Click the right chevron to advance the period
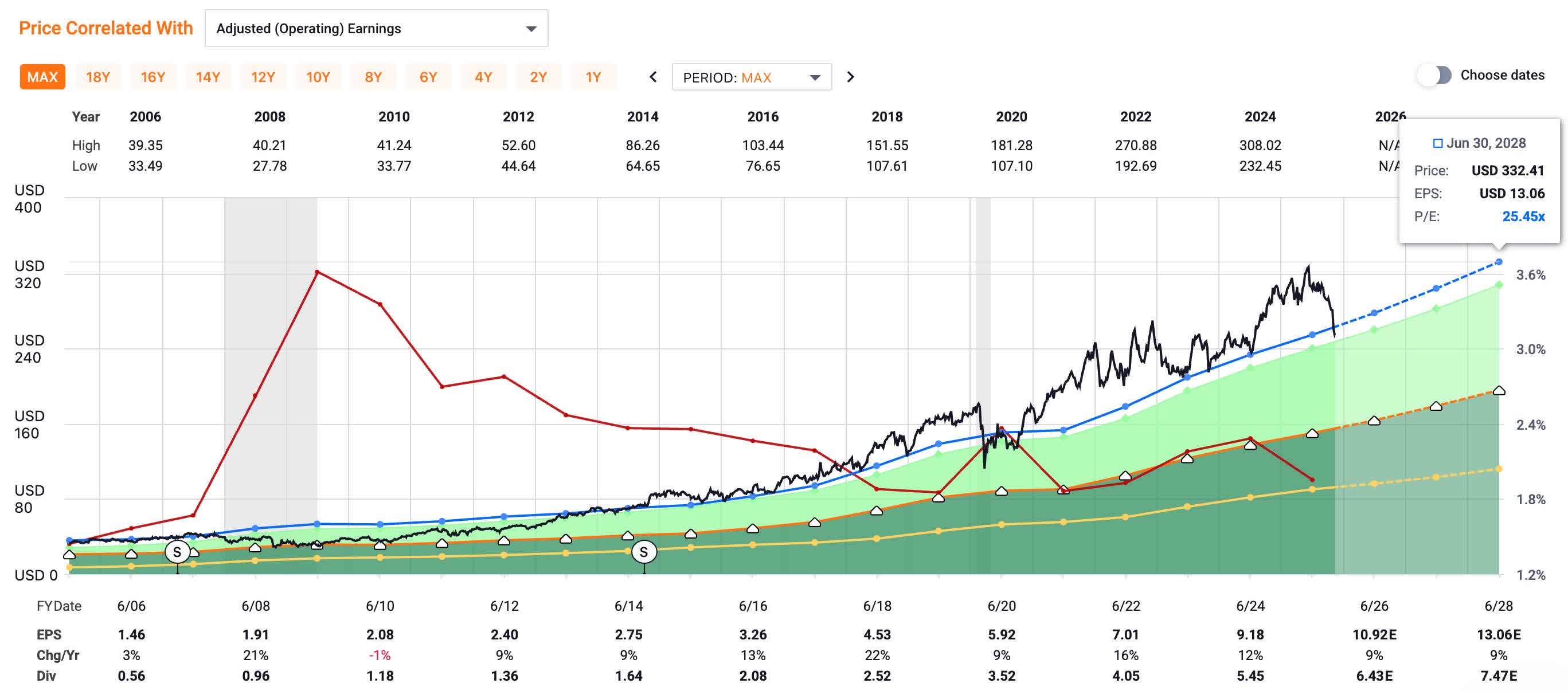This screenshot has width=1568, height=691. pyautogui.click(x=850, y=77)
